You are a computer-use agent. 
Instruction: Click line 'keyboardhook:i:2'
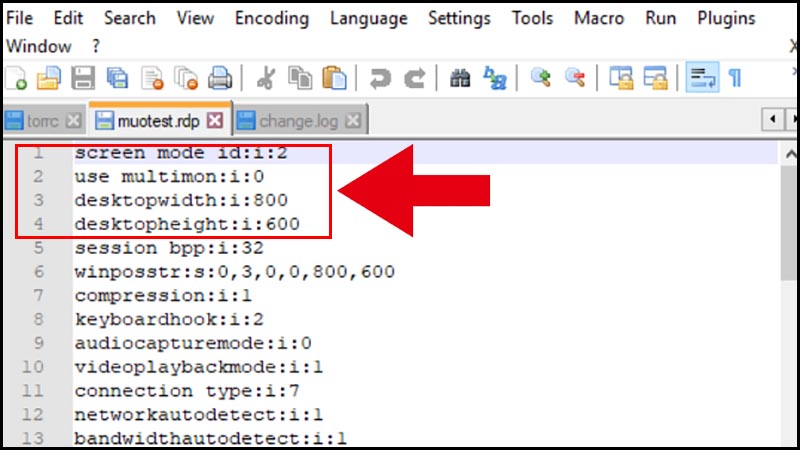(169, 319)
